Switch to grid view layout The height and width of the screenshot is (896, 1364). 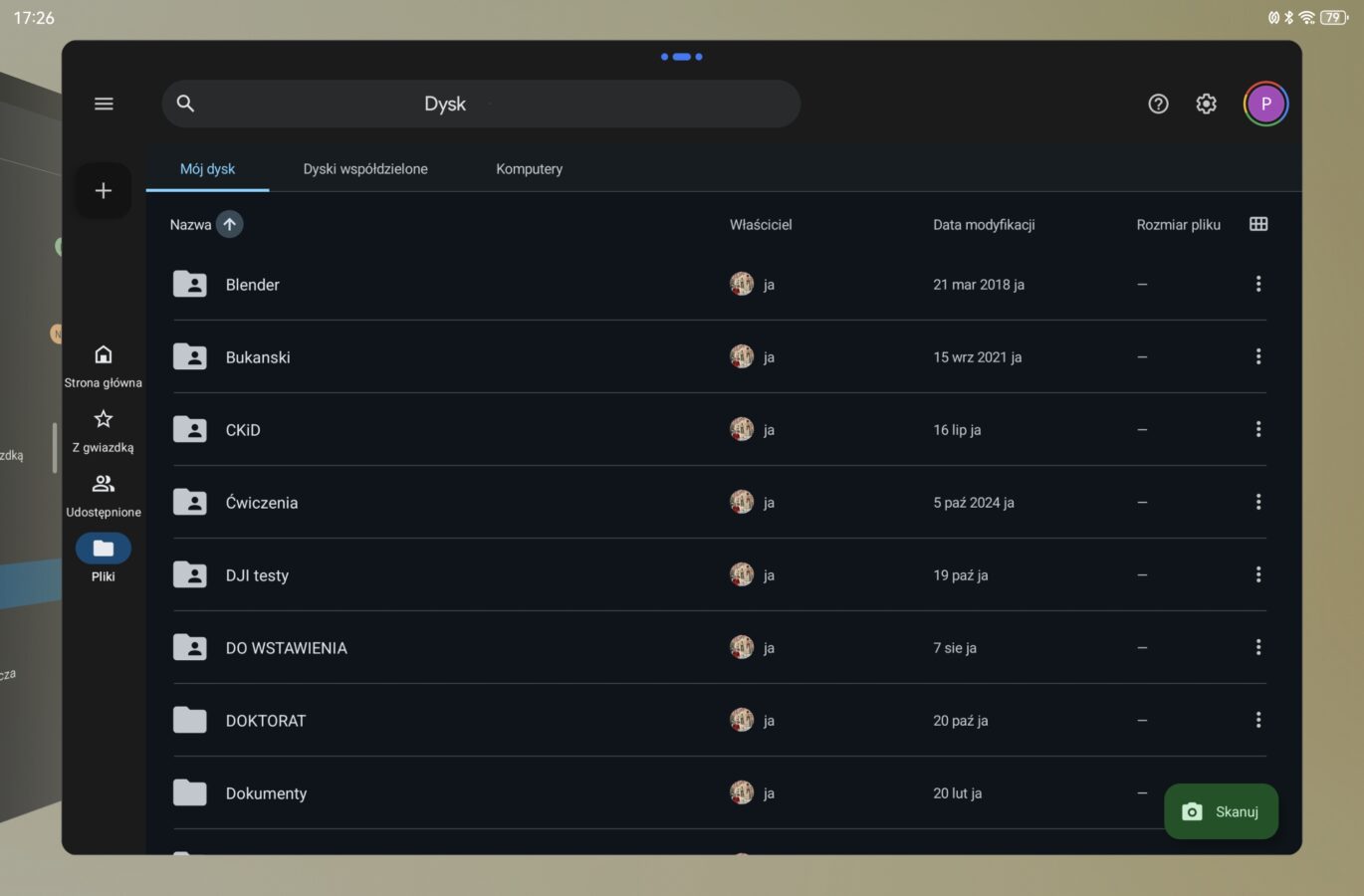[x=1258, y=224]
